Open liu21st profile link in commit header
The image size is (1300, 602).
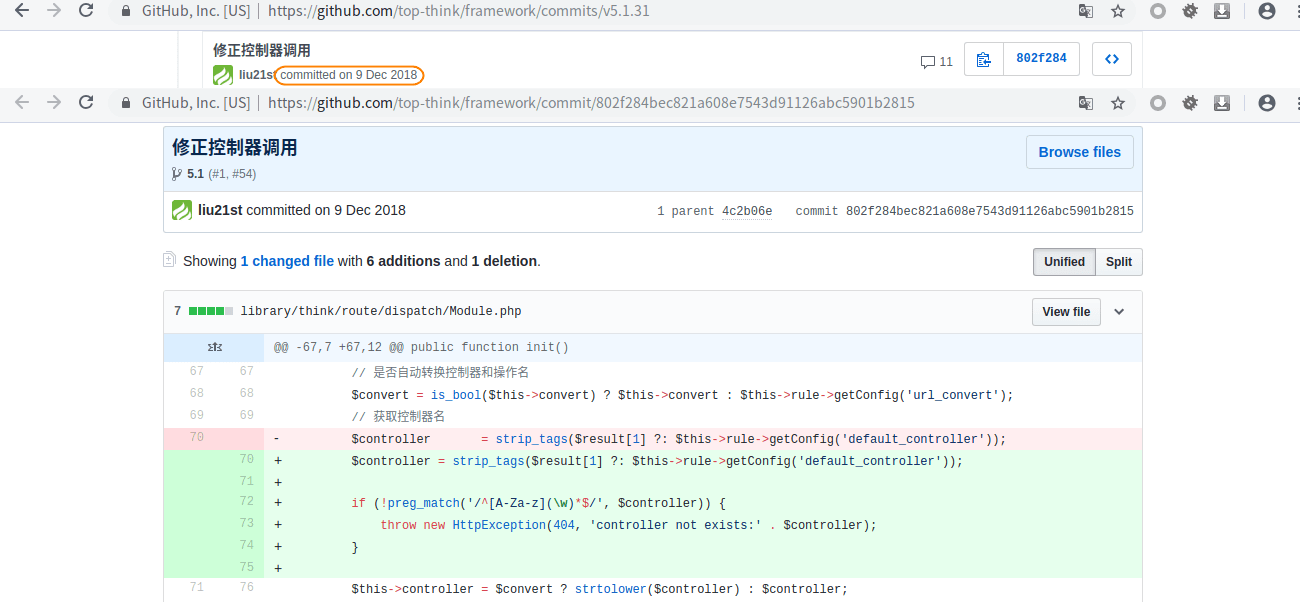point(220,210)
